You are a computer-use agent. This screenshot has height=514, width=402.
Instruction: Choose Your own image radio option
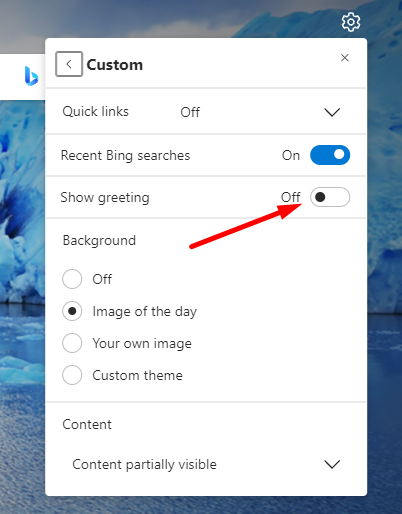click(72, 343)
